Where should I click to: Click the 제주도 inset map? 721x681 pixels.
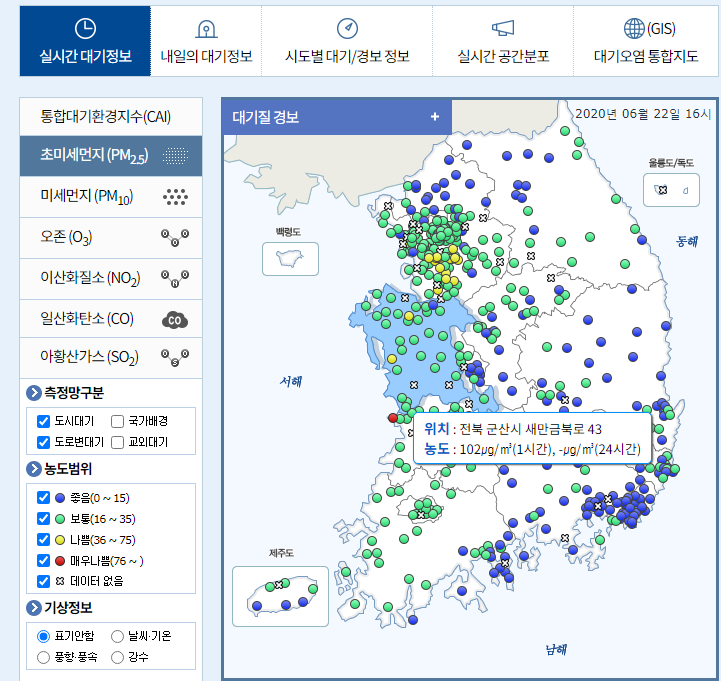pyautogui.click(x=280, y=595)
